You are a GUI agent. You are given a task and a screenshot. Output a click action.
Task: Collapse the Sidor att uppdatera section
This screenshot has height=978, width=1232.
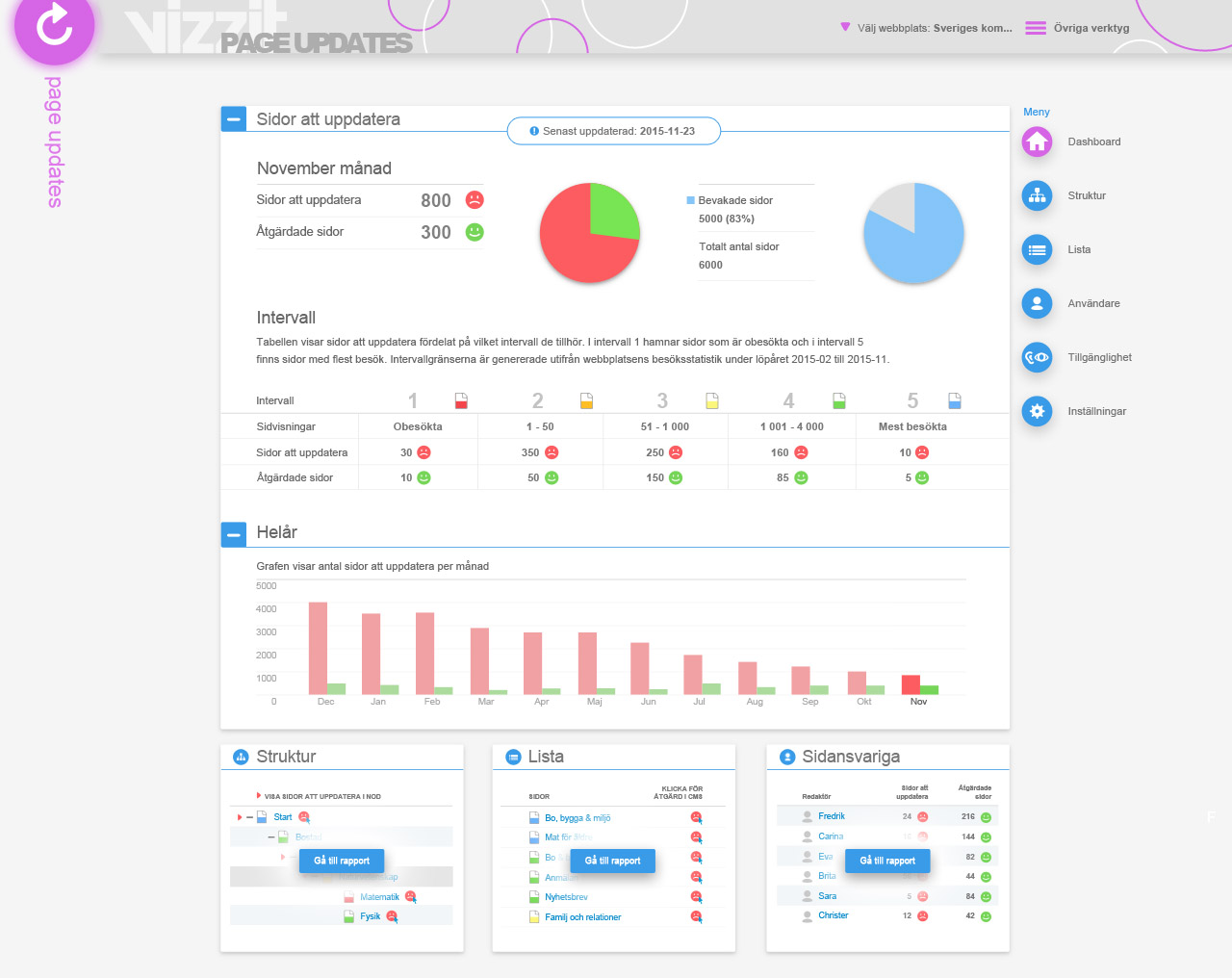[x=234, y=118]
